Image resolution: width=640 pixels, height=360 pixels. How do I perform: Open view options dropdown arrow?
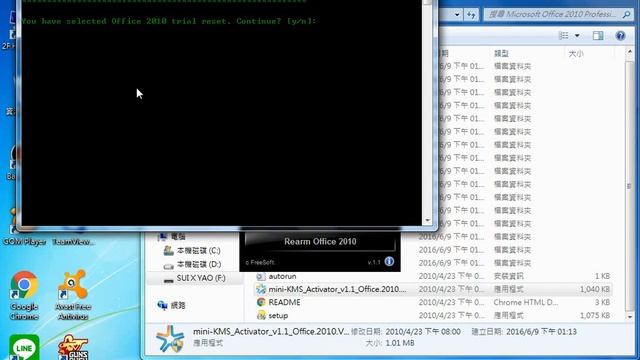(577, 36)
